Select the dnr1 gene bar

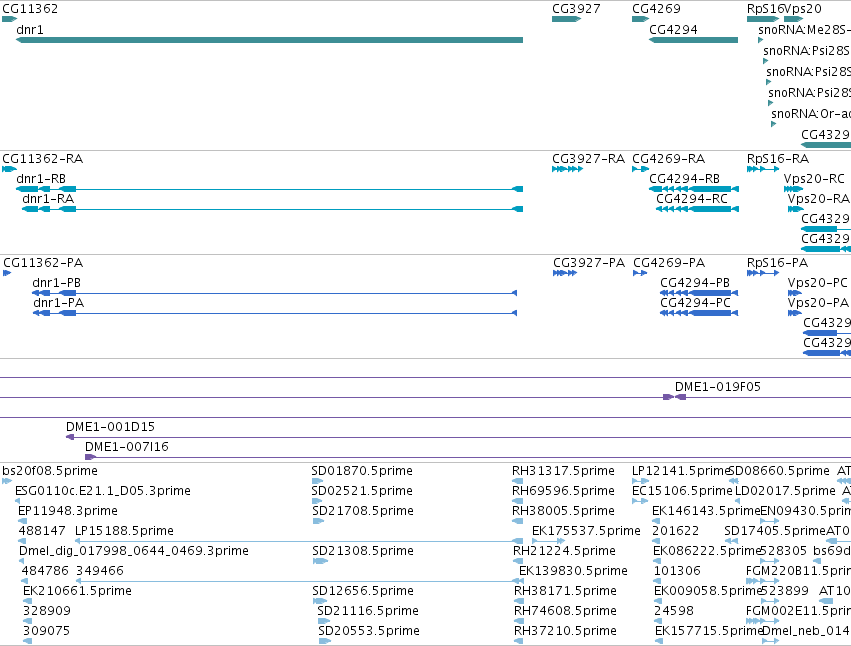[269, 40]
